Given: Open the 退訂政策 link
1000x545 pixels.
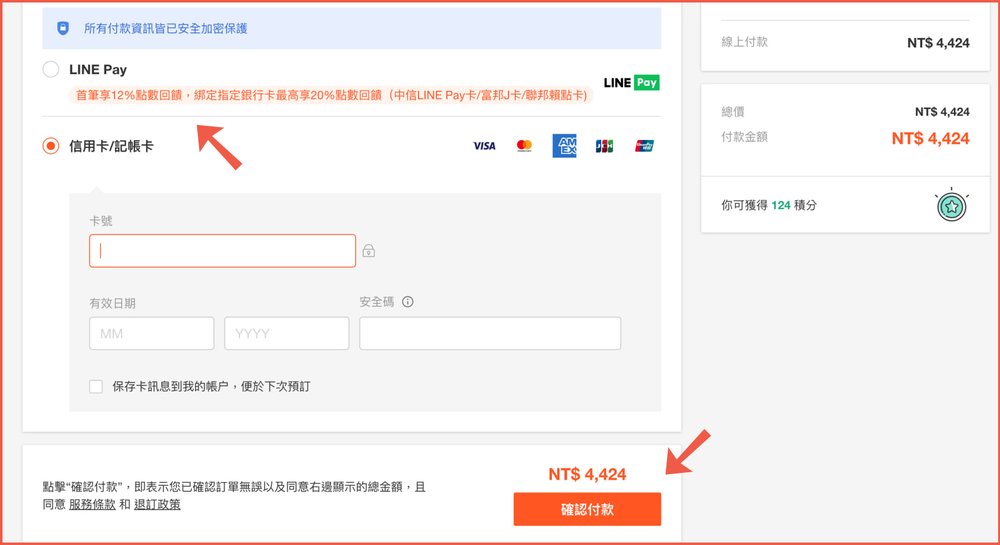Looking at the screenshot, I should tap(157, 504).
